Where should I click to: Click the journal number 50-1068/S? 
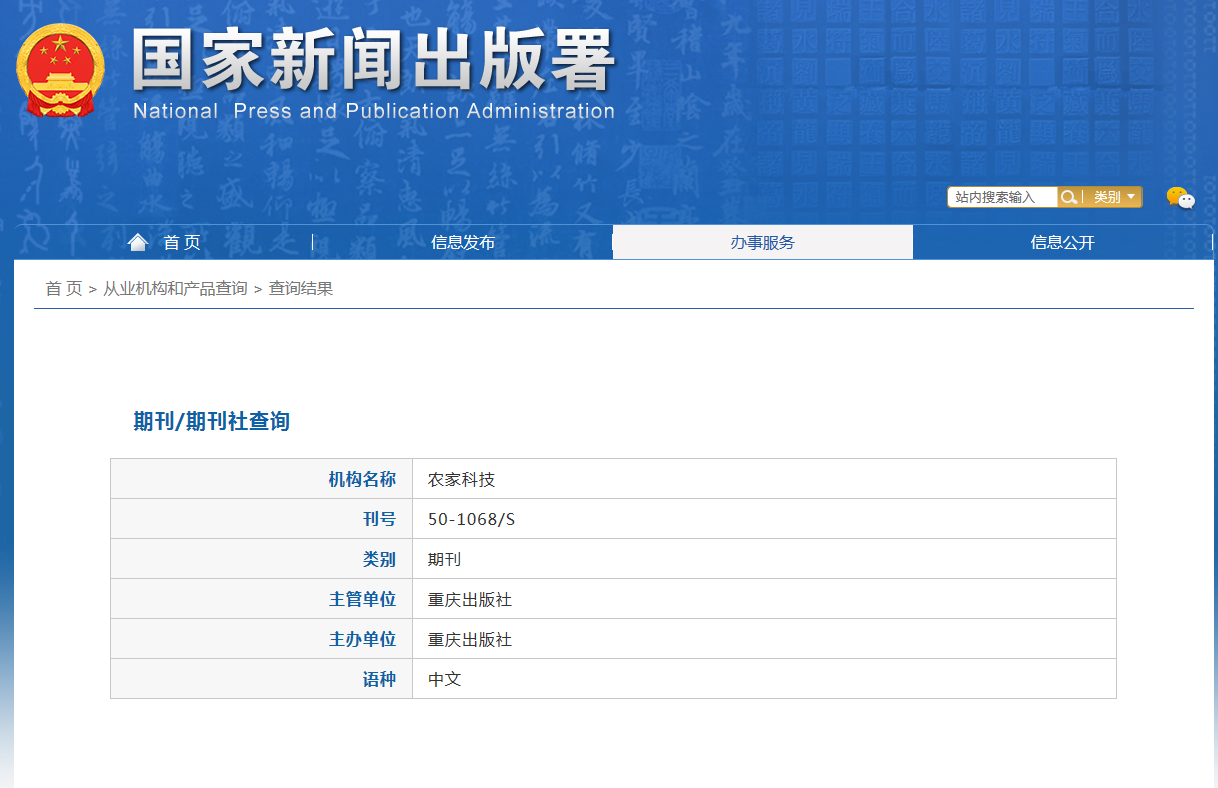[x=472, y=518]
